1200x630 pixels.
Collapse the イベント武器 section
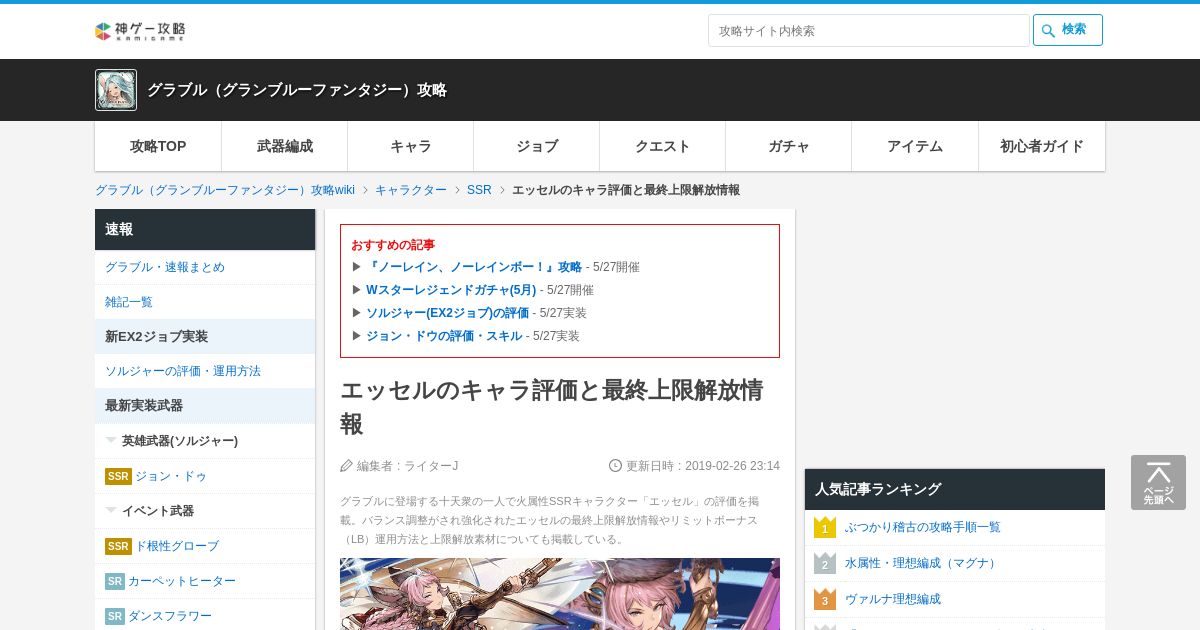[x=205, y=511]
